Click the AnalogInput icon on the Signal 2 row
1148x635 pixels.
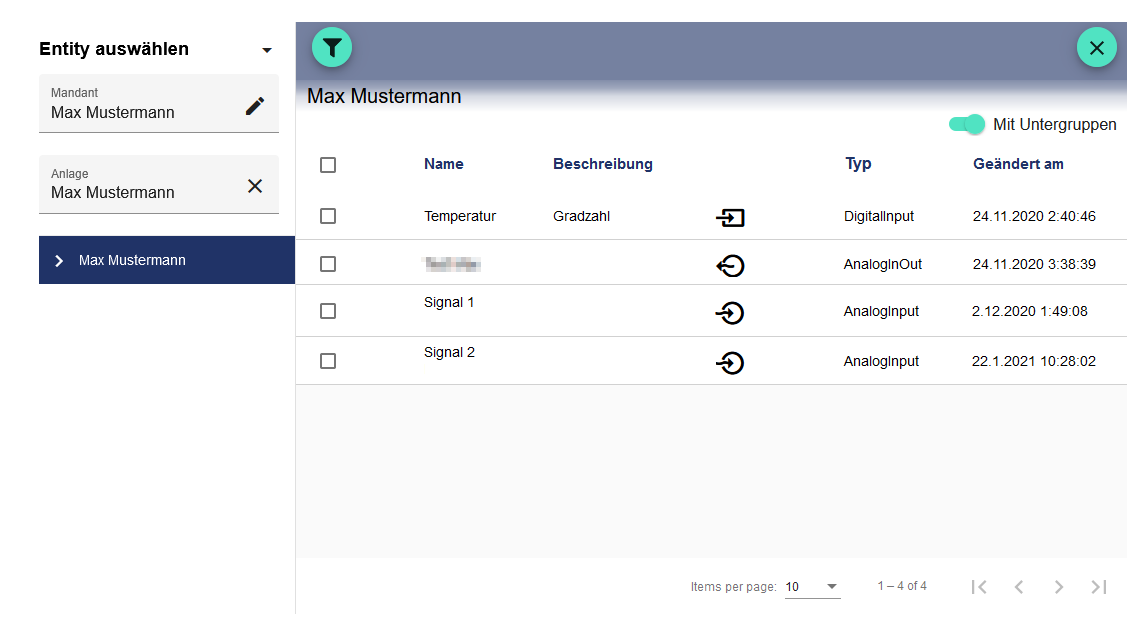click(x=730, y=363)
